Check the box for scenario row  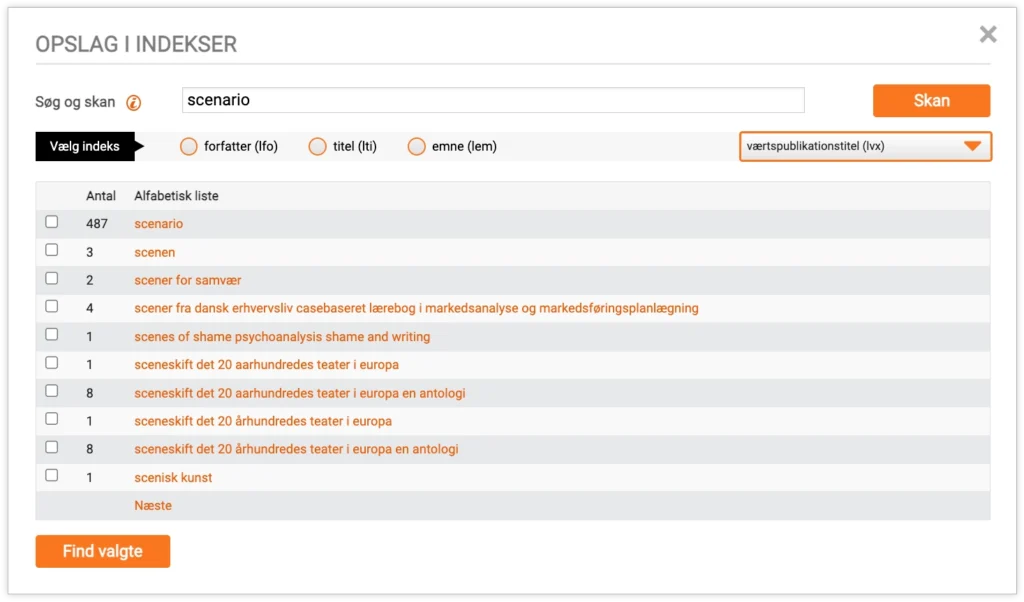tap(52, 222)
